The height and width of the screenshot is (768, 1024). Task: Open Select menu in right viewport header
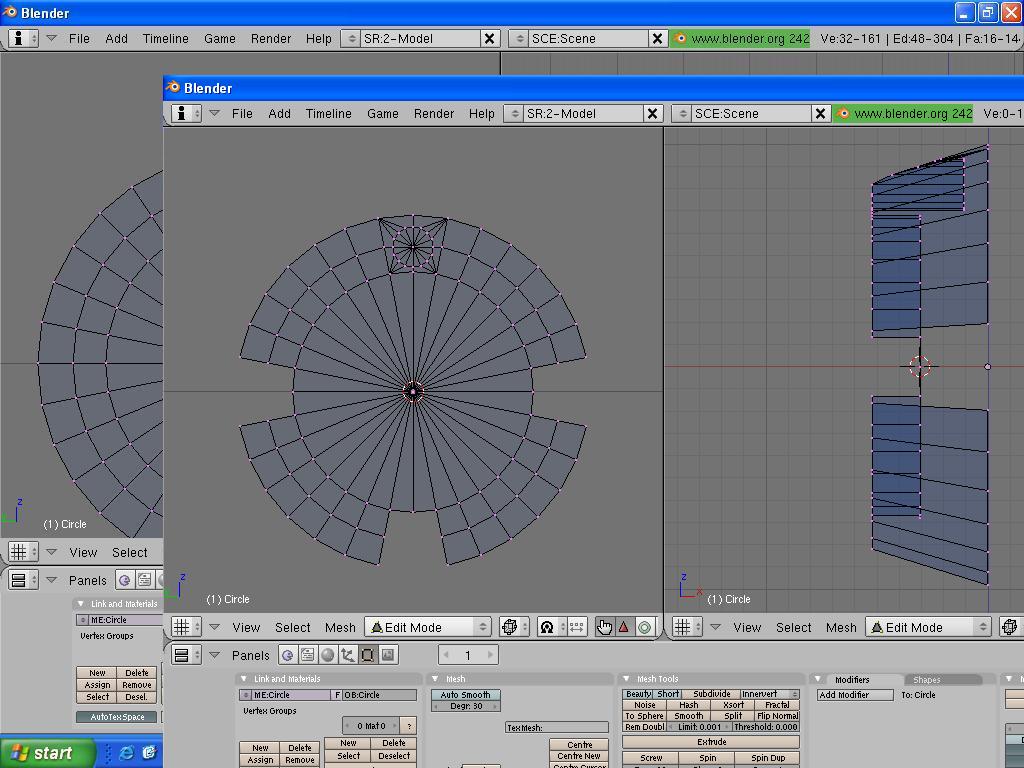[793, 628]
